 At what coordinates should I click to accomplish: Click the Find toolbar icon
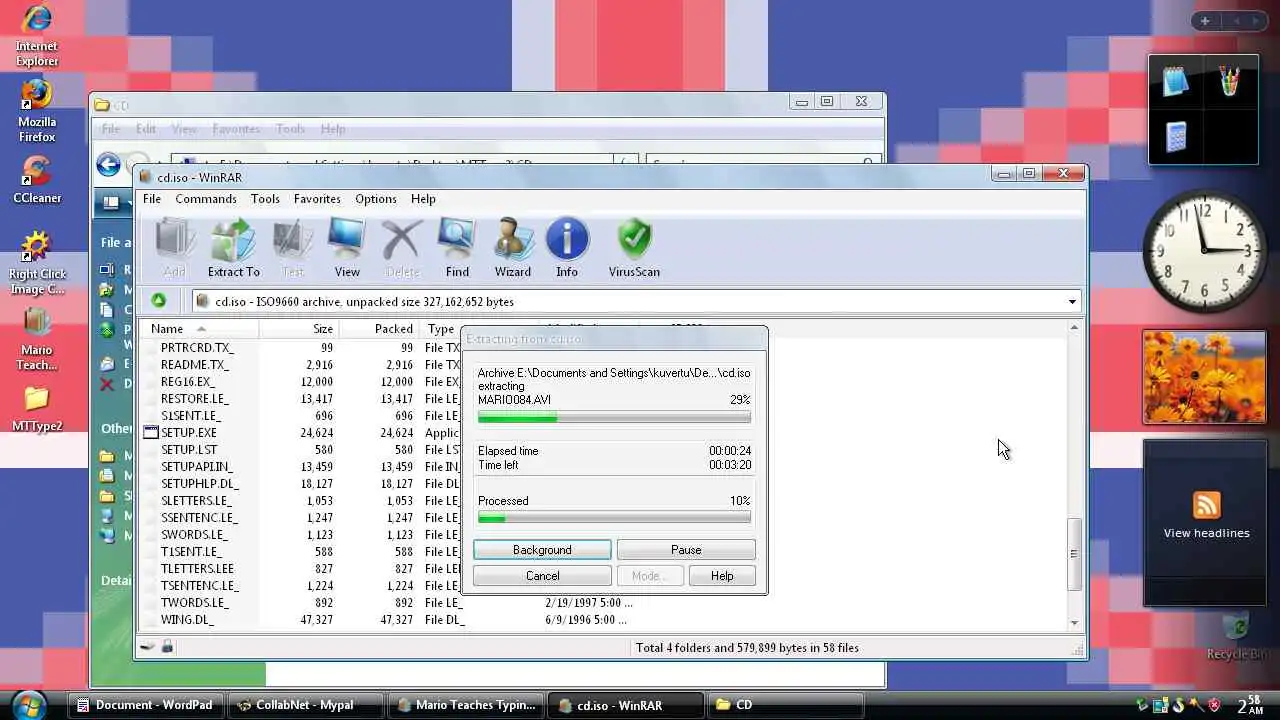coord(457,248)
